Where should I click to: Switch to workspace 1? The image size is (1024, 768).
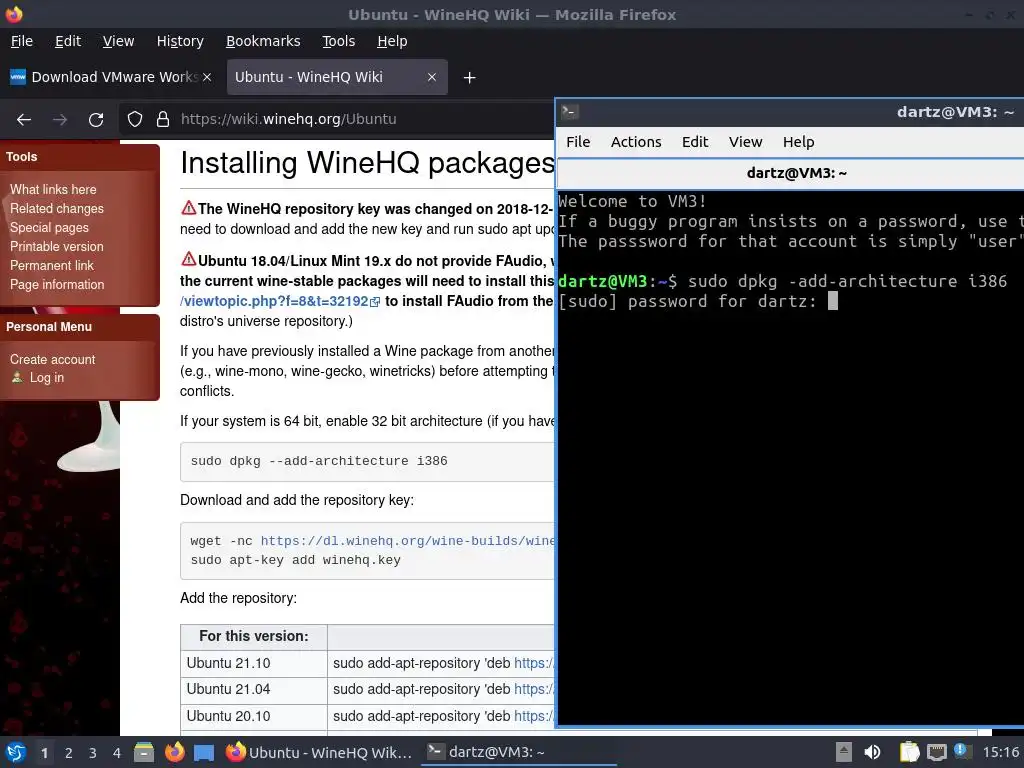click(44, 753)
